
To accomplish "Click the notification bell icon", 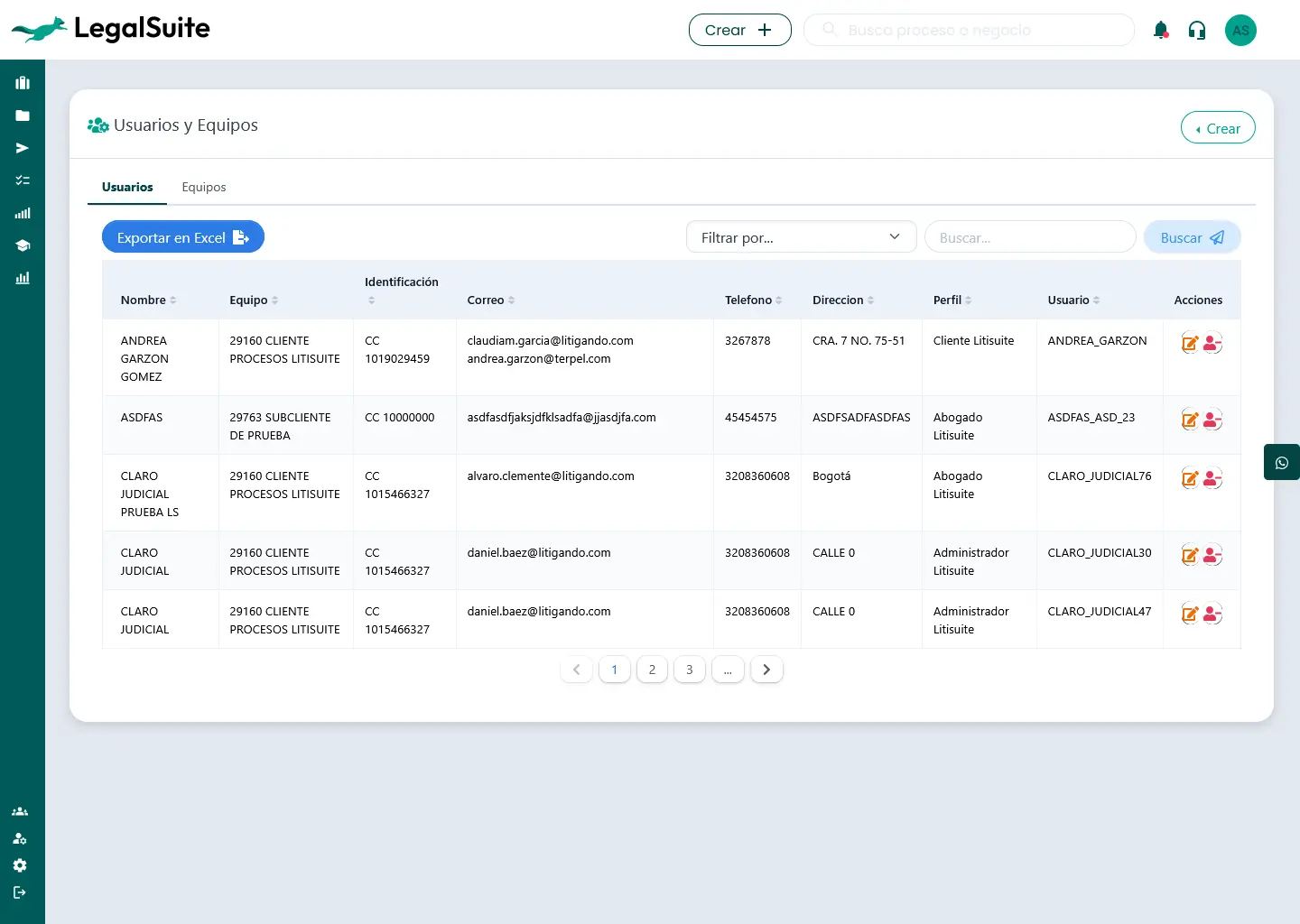I will 1161,31.
